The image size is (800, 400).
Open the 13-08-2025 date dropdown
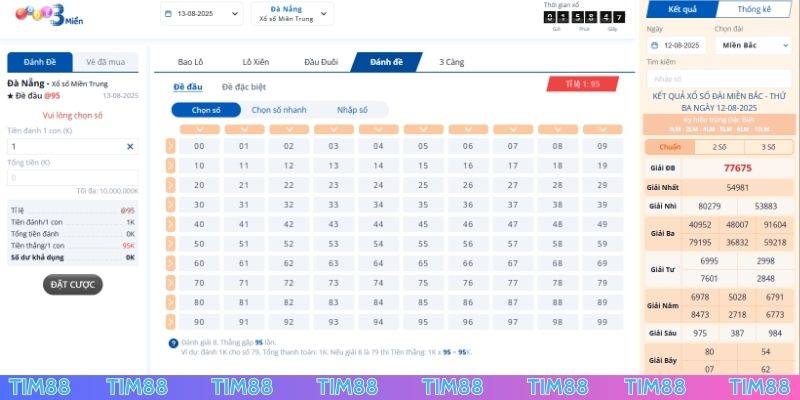click(x=201, y=14)
